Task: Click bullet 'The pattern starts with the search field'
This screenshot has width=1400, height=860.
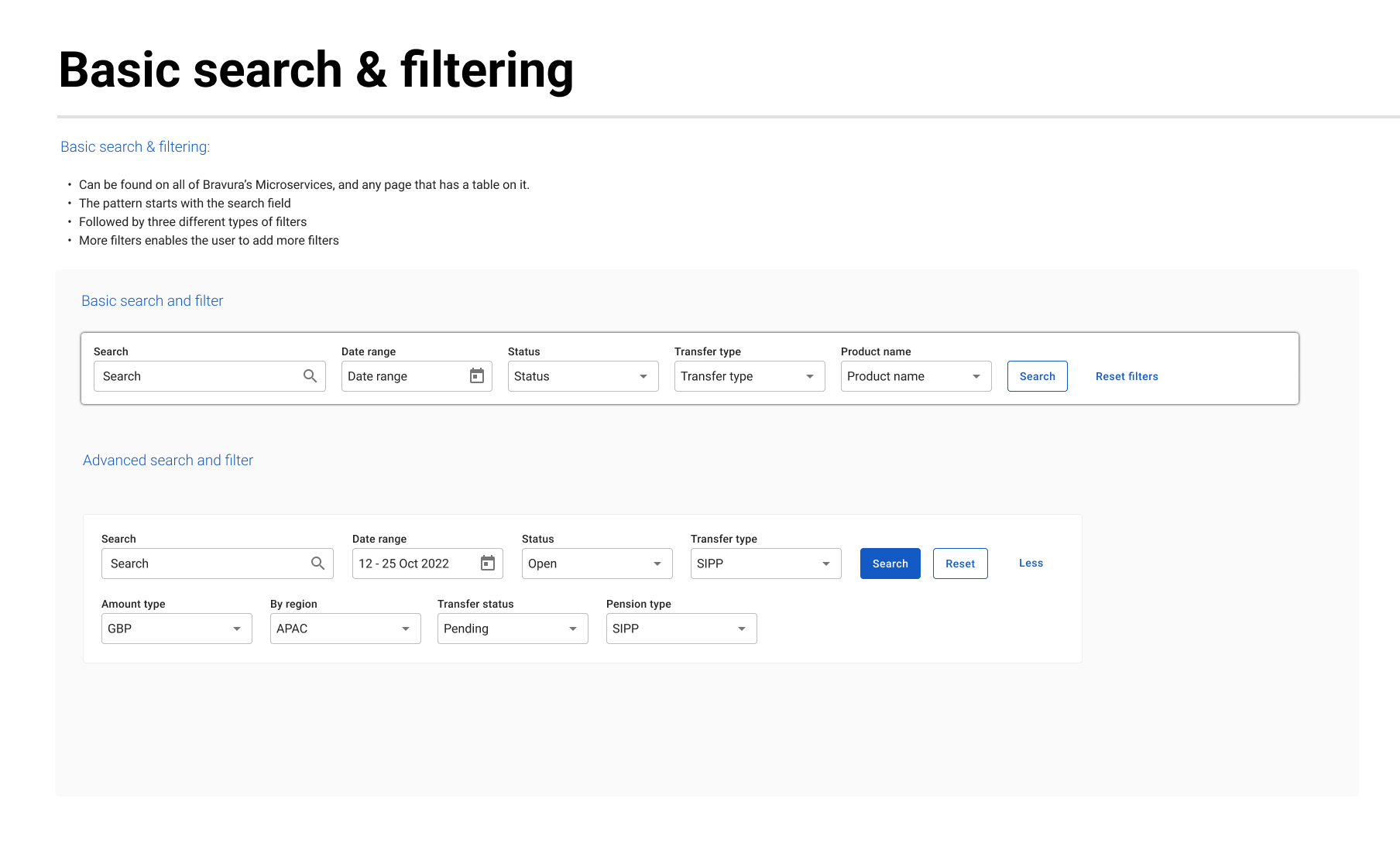Action: [x=185, y=204]
